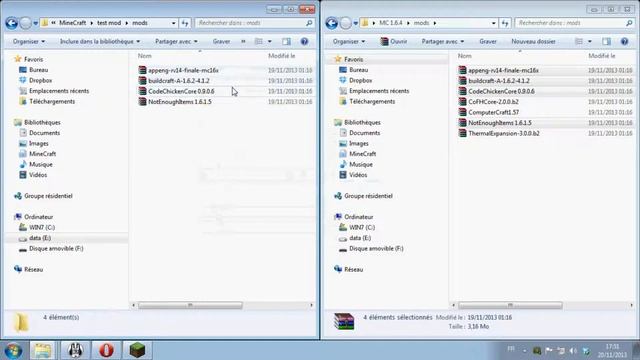Open address history dropdown in left window
Image resolution: width=640 pixels, height=360 pixels.
[x=173, y=23]
